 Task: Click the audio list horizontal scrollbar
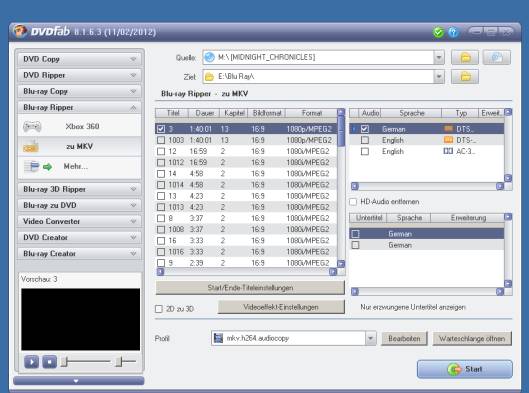(x=427, y=186)
